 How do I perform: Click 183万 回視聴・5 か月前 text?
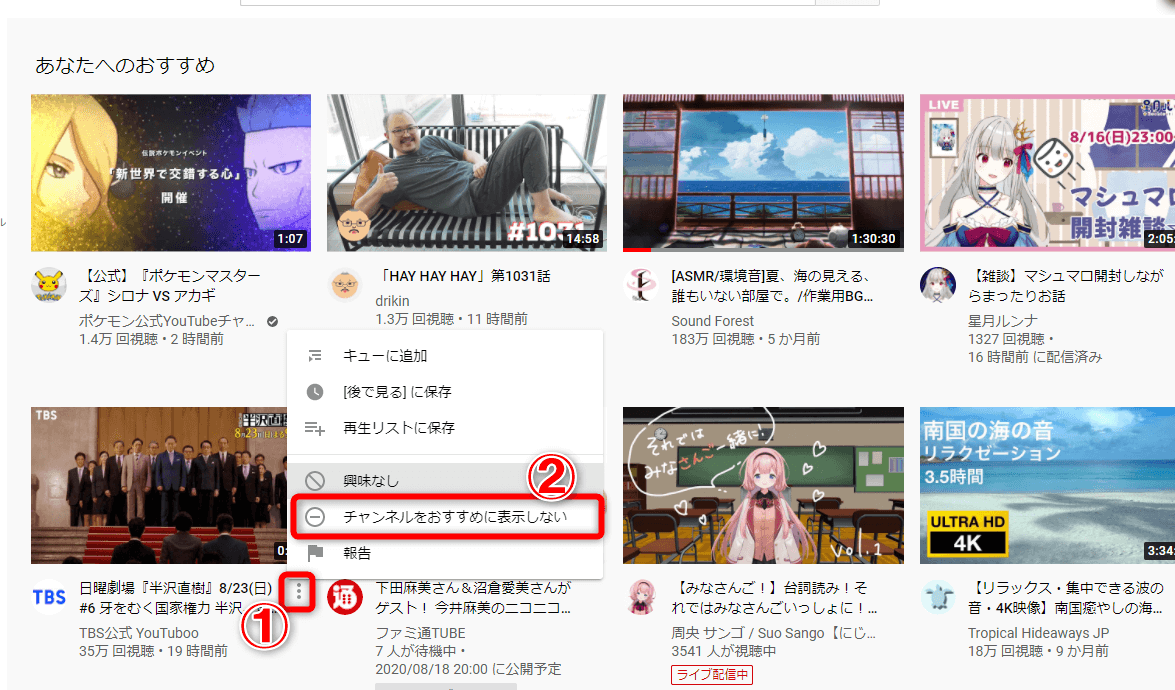point(746,339)
